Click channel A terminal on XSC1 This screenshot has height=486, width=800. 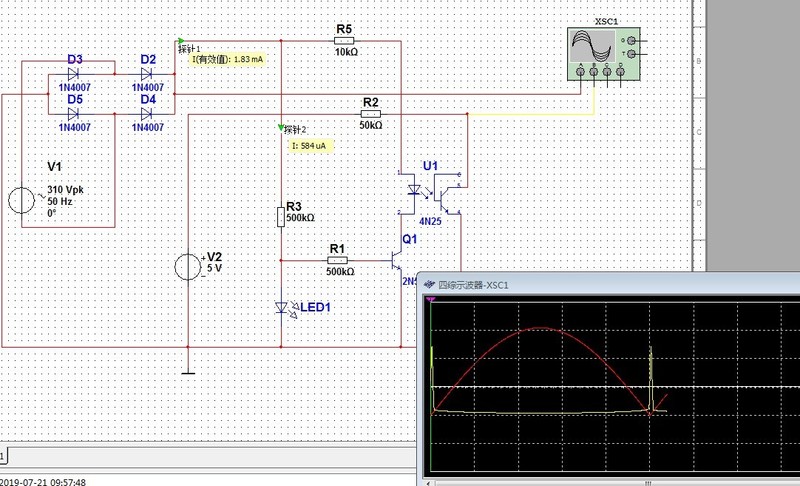point(581,71)
